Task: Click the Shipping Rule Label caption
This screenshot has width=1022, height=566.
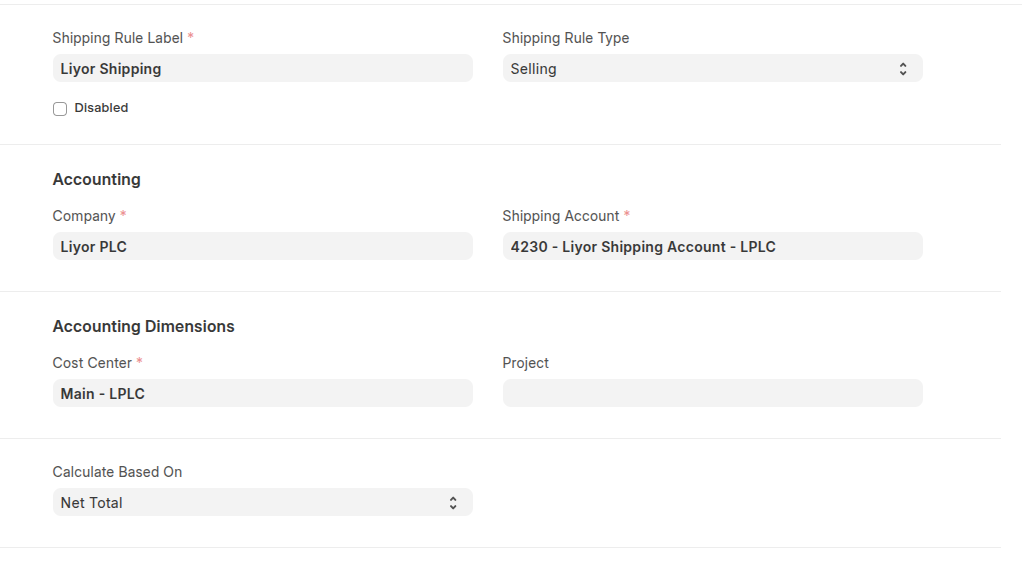Action: 117,38
